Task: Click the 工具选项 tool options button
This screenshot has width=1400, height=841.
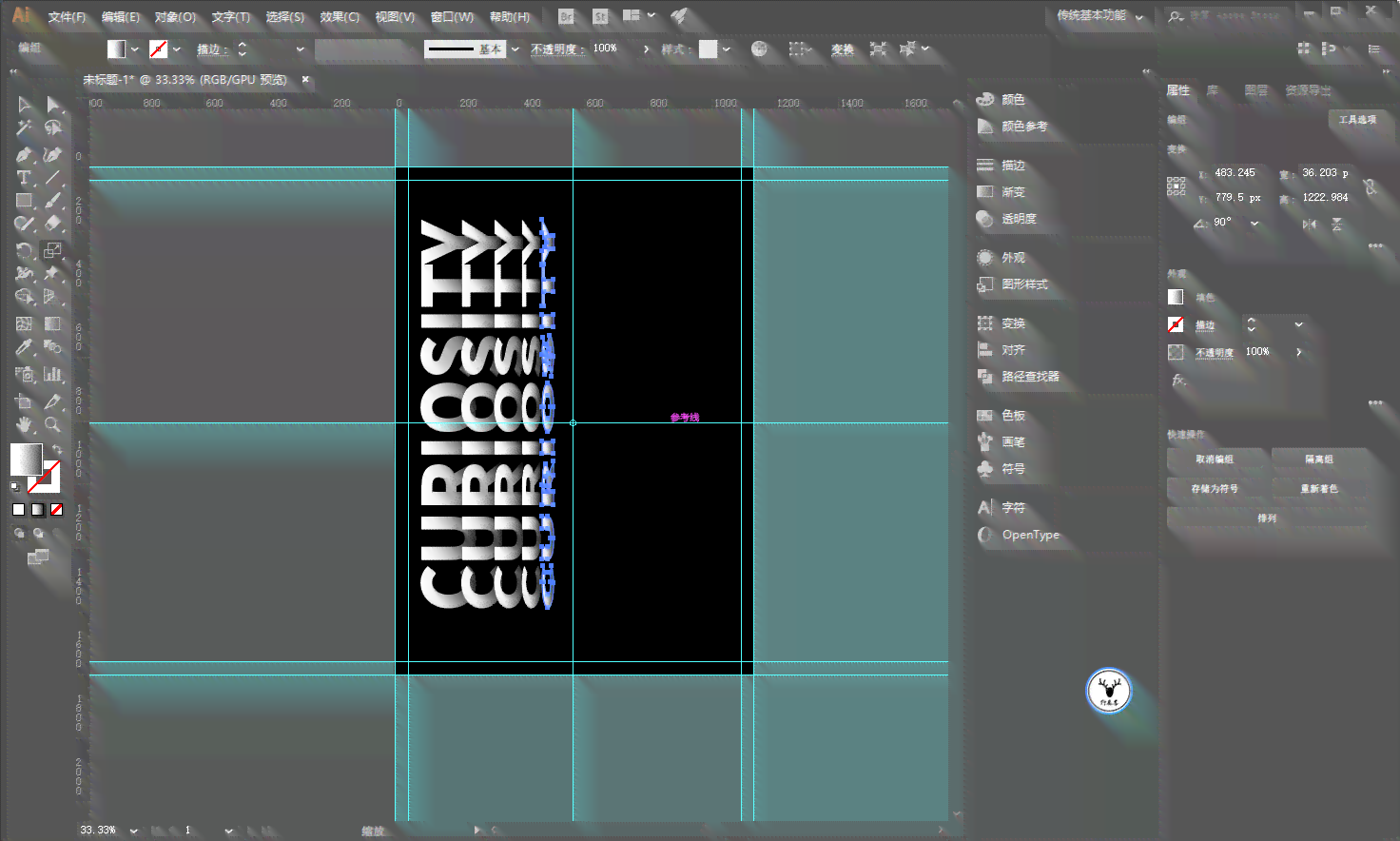Action: [x=1357, y=120]
